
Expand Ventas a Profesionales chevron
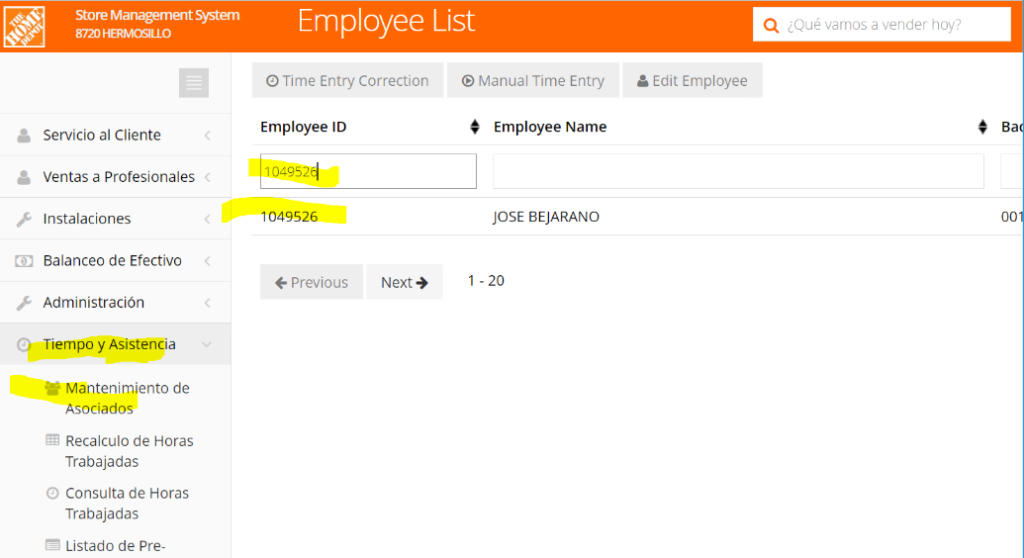tap(207, 177)
